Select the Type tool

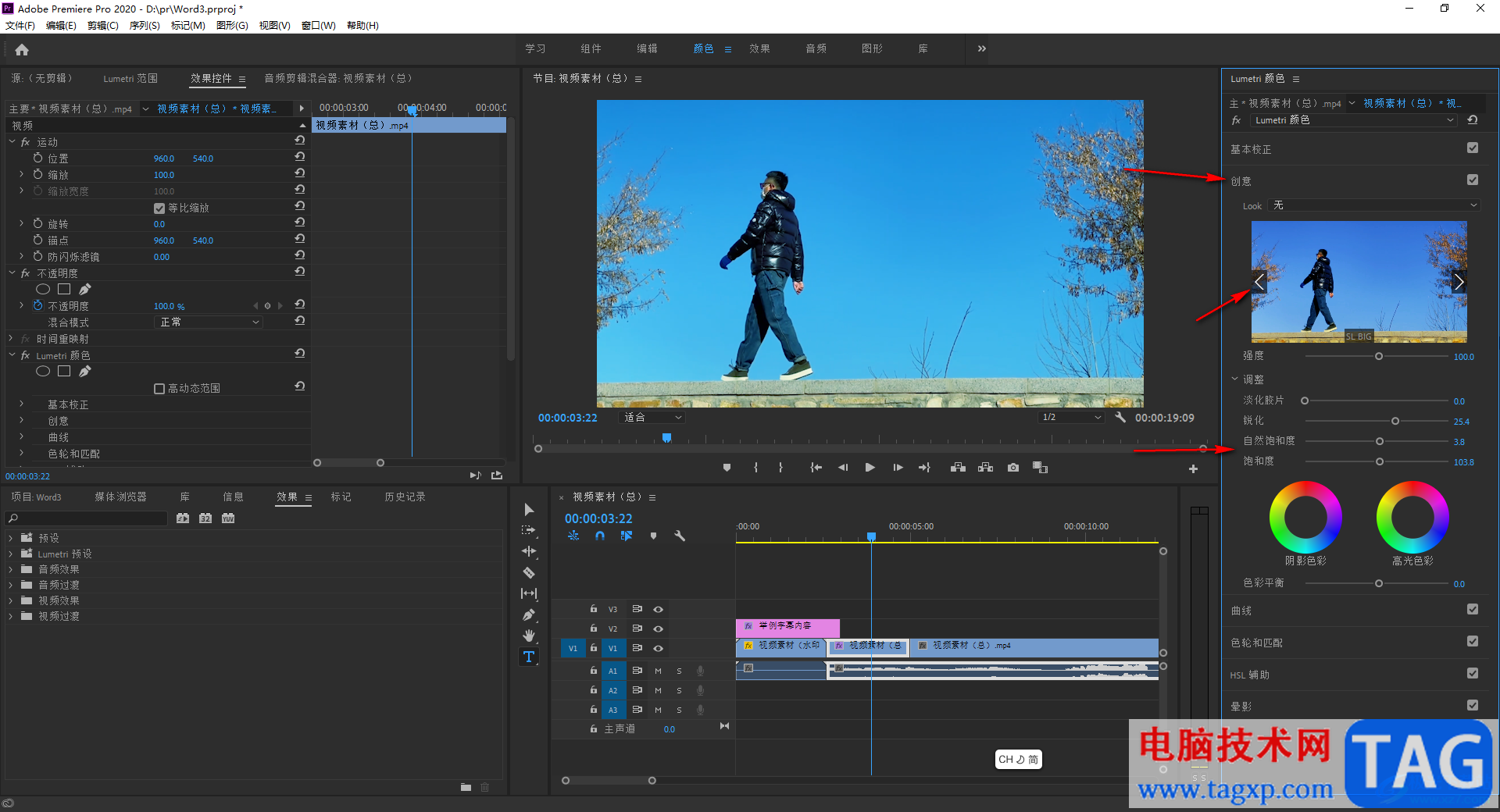tap(529, 657)
